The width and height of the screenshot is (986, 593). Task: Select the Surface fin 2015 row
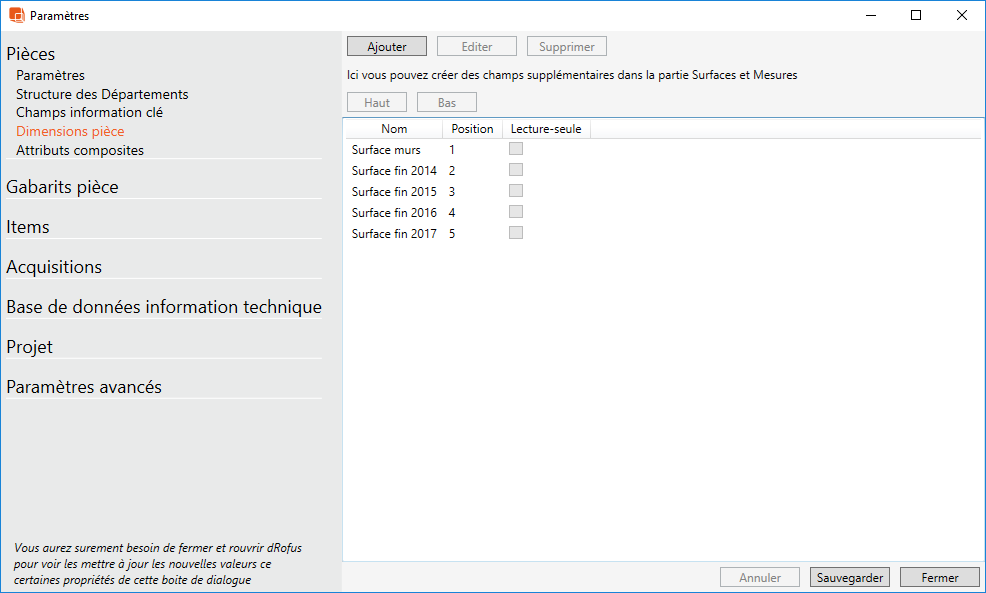coord(394,192)
